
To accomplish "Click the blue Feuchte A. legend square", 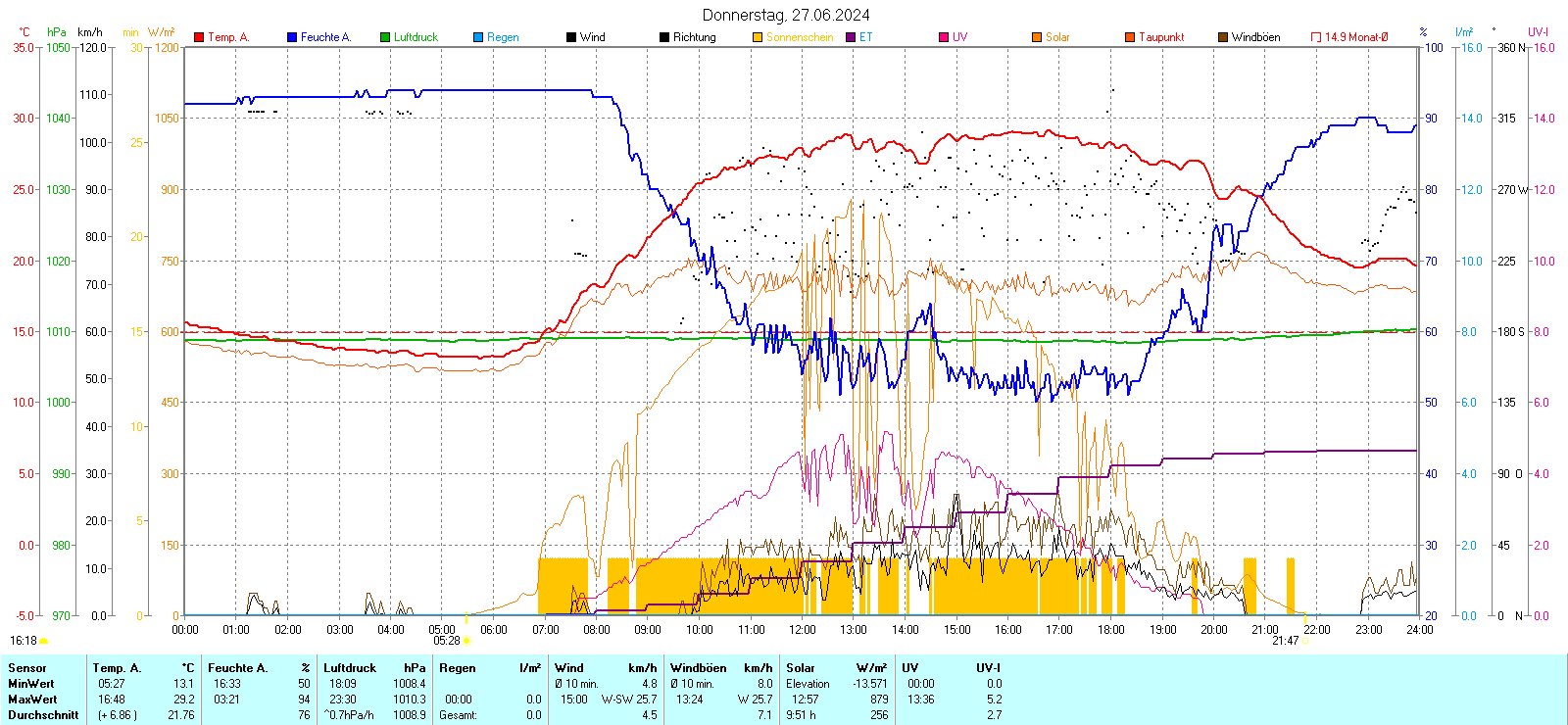I will tap(292, 37).
